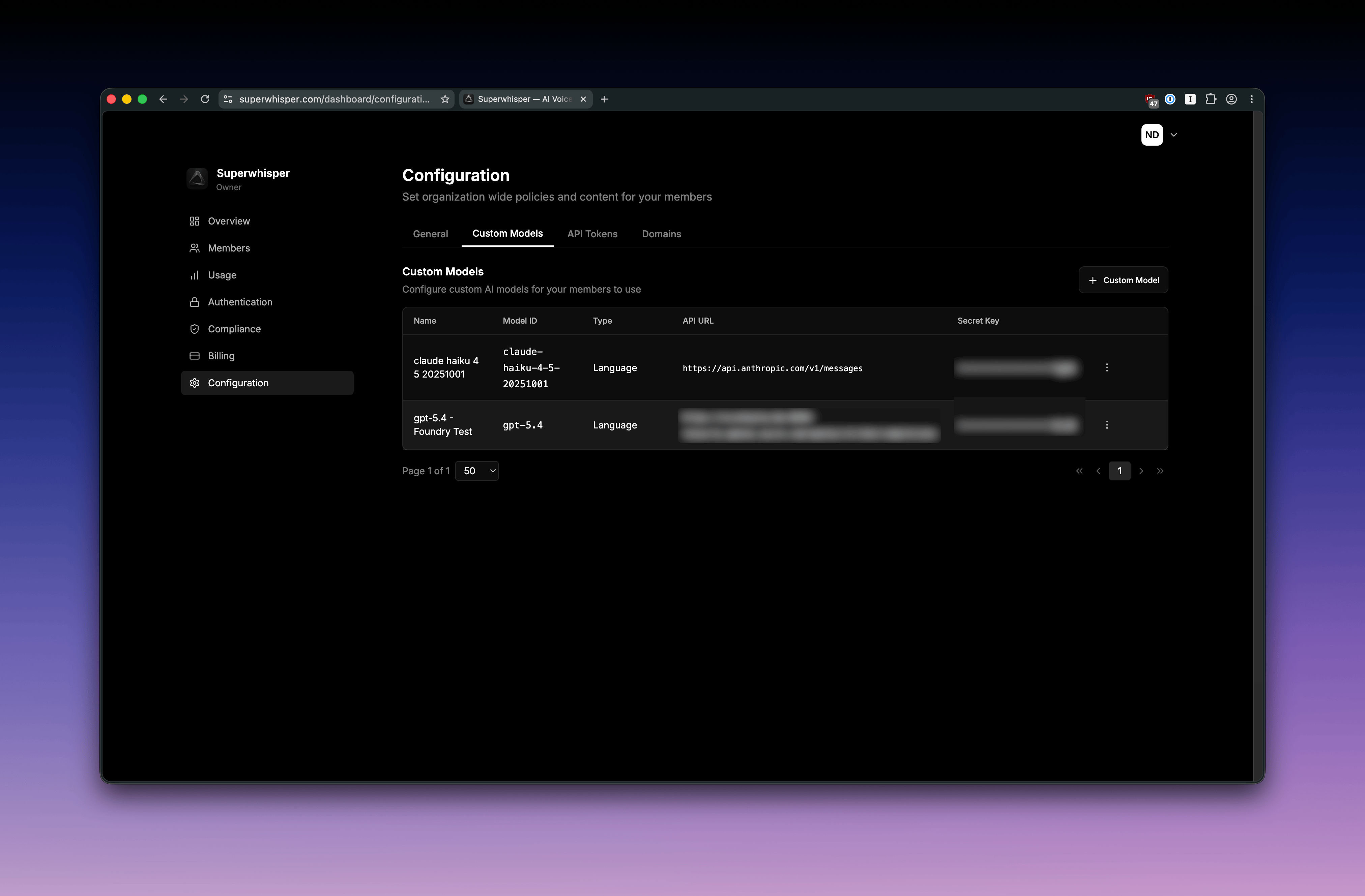Click the ND account avatar
The width and height of the screenshot is (1365, 896).
[1152, 135]
